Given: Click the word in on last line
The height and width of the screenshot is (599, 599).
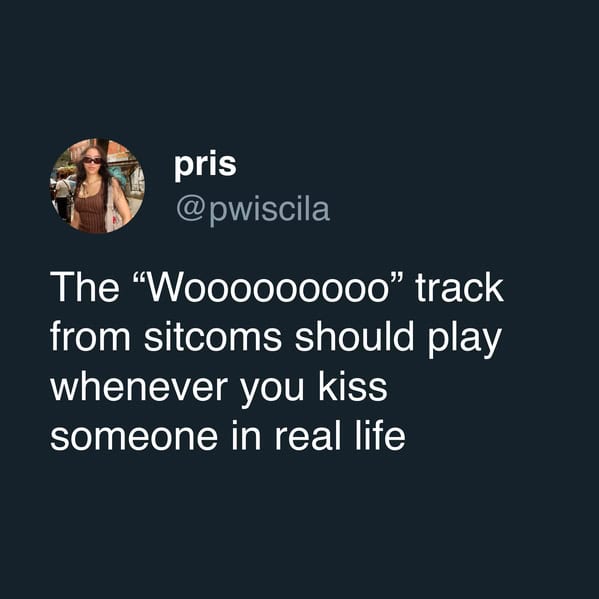Looking at the screenshot, I should [246, 435].
